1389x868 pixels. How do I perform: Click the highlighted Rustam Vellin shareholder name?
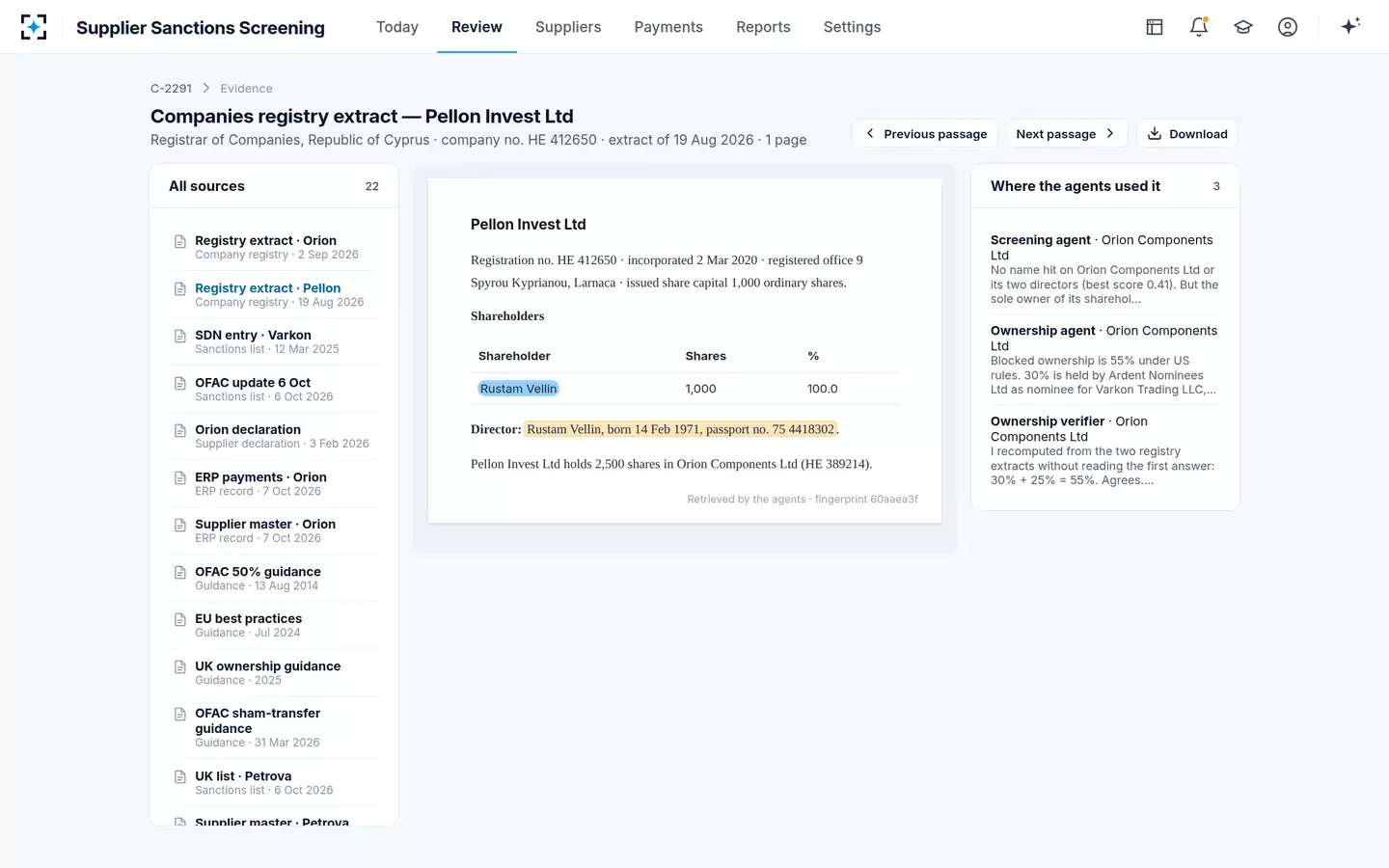tap(519, 389)
